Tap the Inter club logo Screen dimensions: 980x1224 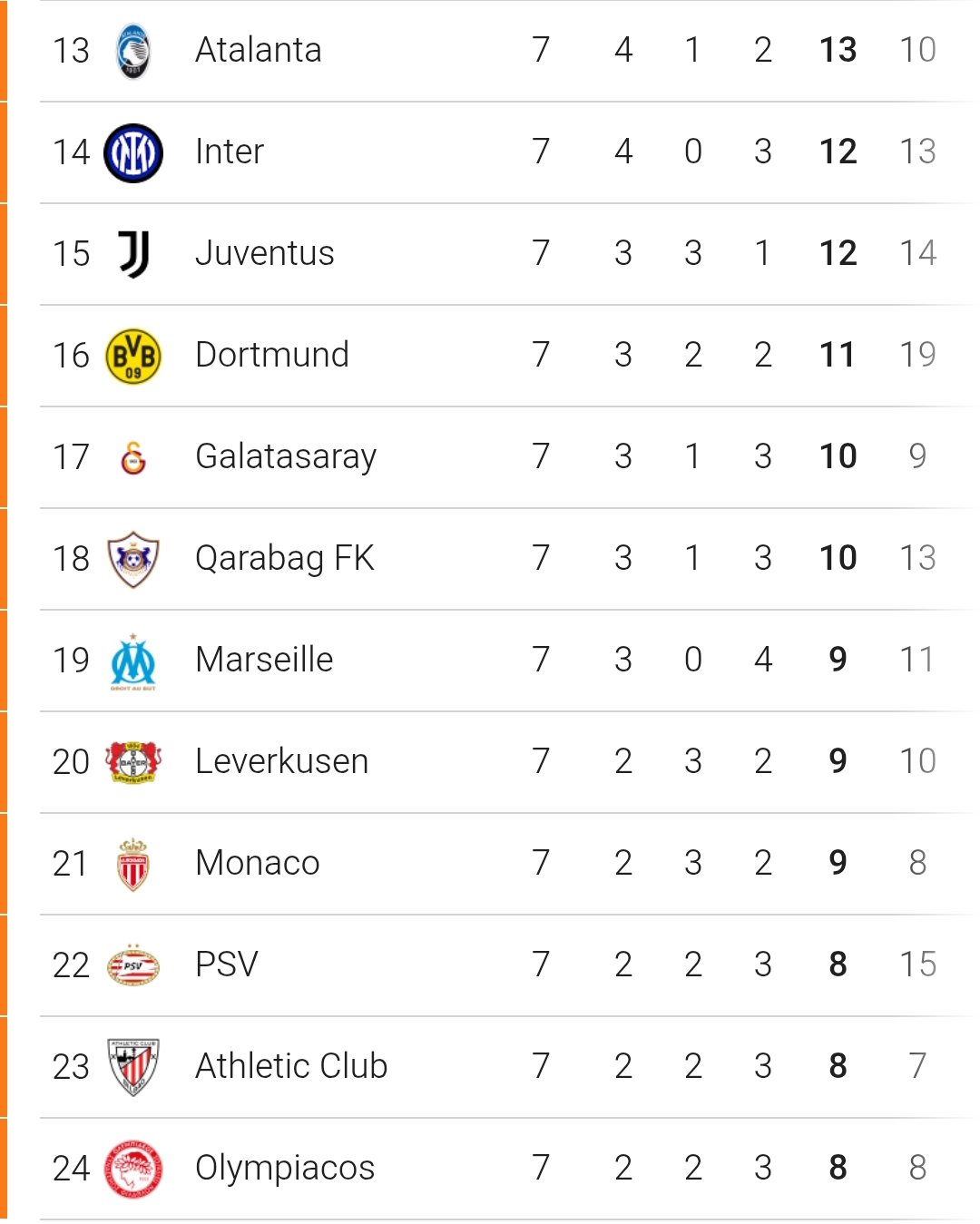pos(133,152)
